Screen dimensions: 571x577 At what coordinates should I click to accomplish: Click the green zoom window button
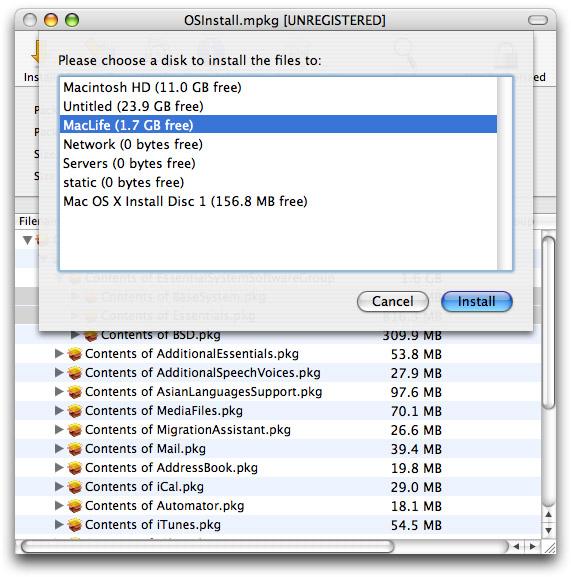point(72,20)
